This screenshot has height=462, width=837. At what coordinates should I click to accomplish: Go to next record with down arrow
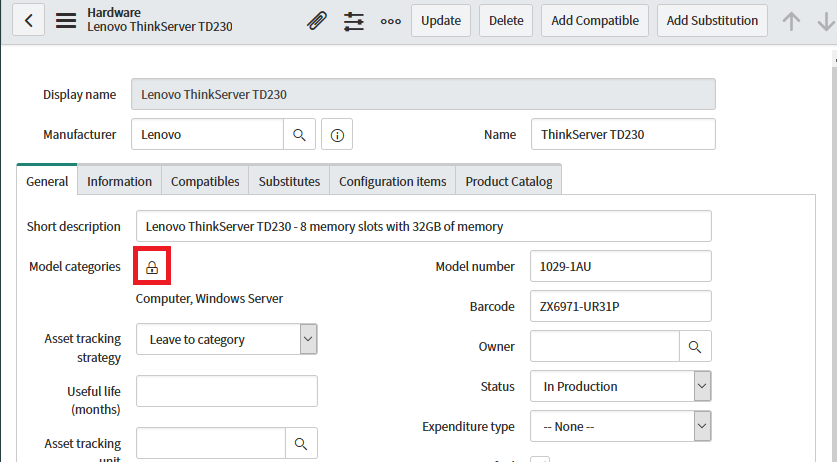pos(826,21)
